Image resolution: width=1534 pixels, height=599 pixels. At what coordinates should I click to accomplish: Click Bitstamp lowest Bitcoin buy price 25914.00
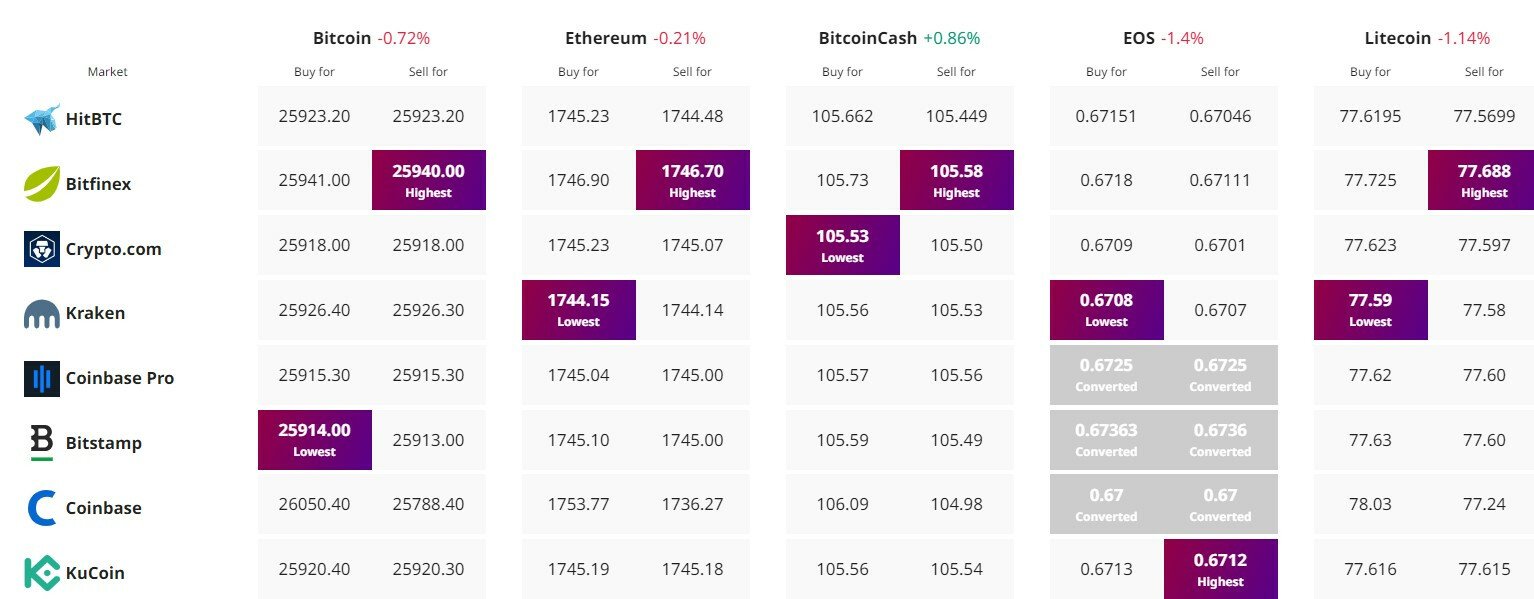[x=315, y=440]
